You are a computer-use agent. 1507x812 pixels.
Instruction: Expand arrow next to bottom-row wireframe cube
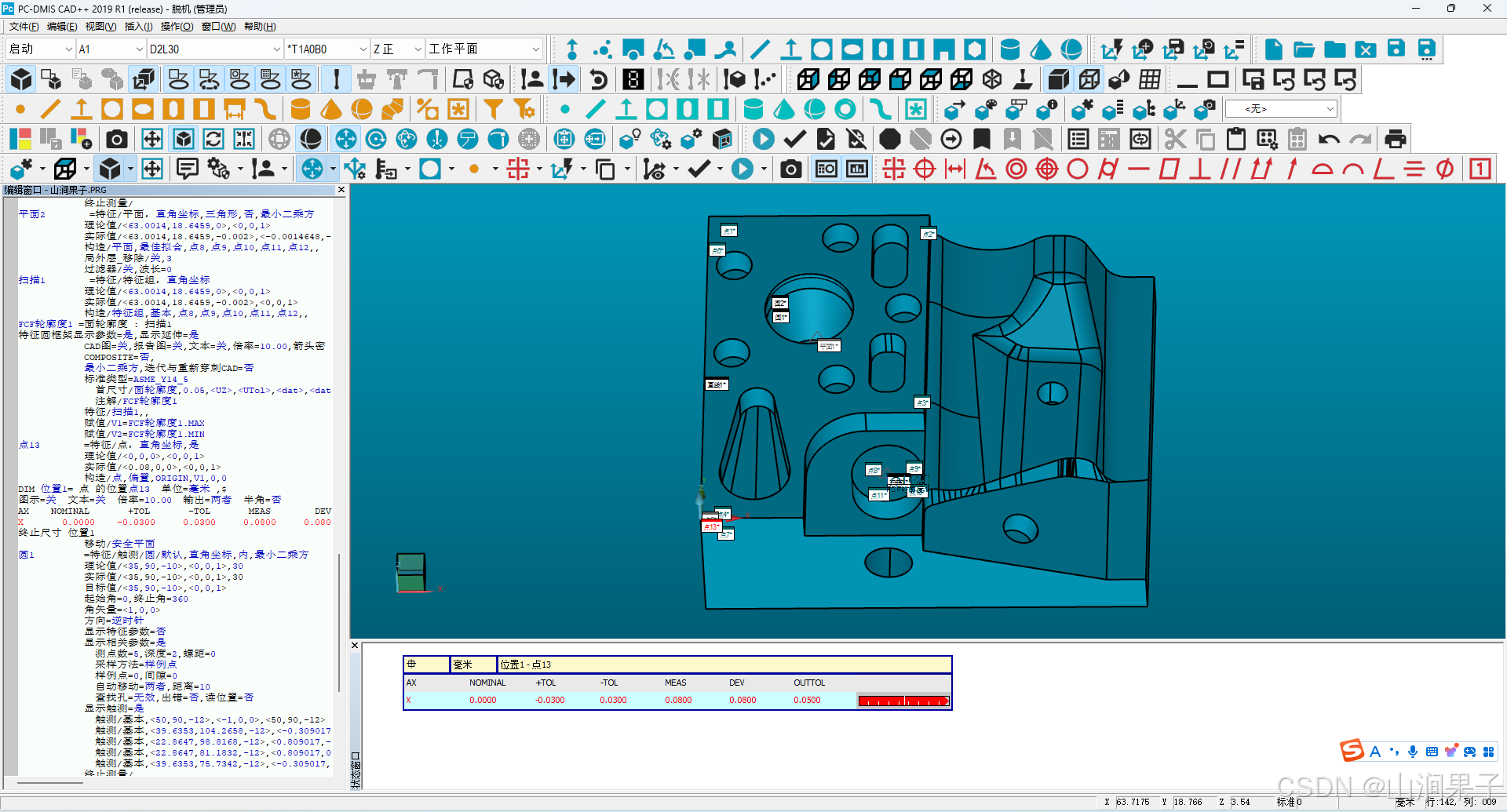click(86, 169)
